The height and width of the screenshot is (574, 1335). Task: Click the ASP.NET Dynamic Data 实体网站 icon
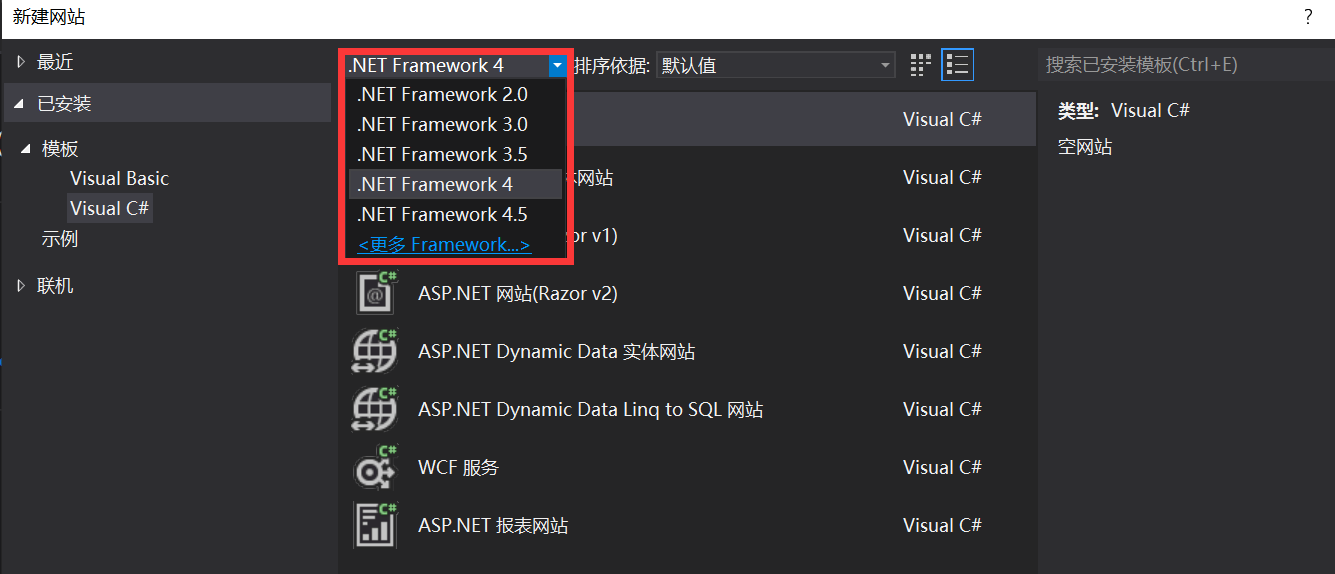click(x=376, y=352)
